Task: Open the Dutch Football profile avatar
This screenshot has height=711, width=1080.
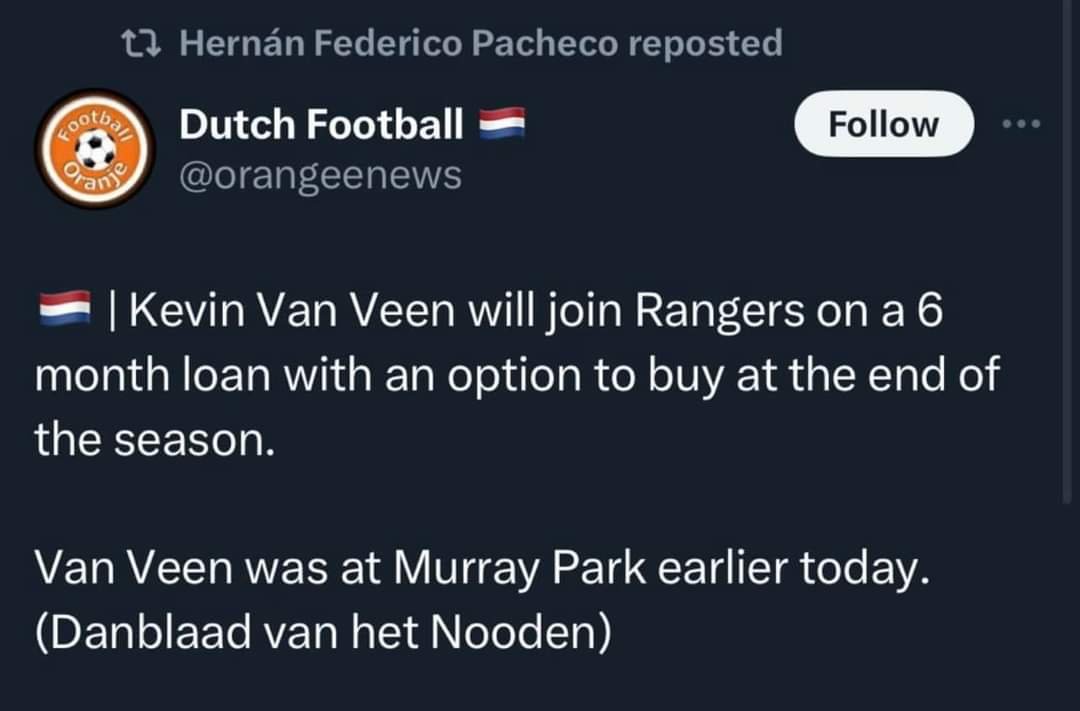Action: [x=95, y=149]
